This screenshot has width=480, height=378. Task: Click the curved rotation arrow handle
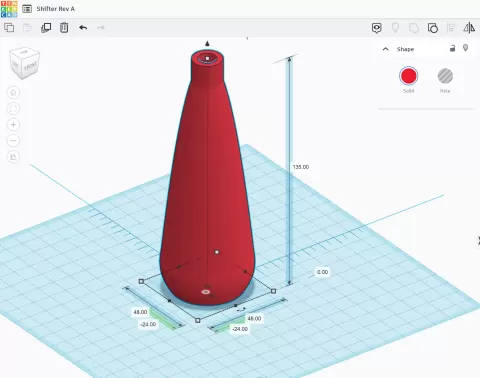pyautogui.click(x=241, y=310)
